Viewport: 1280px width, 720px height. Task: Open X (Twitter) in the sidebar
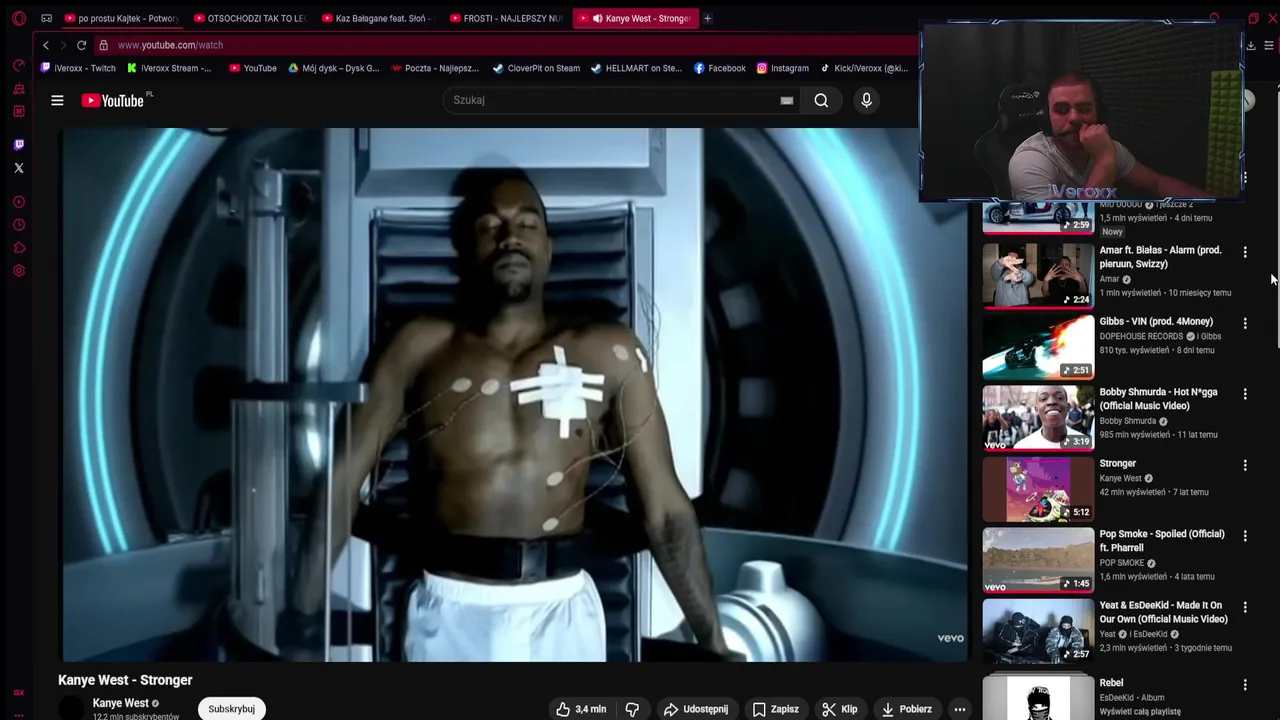(18, 168)
